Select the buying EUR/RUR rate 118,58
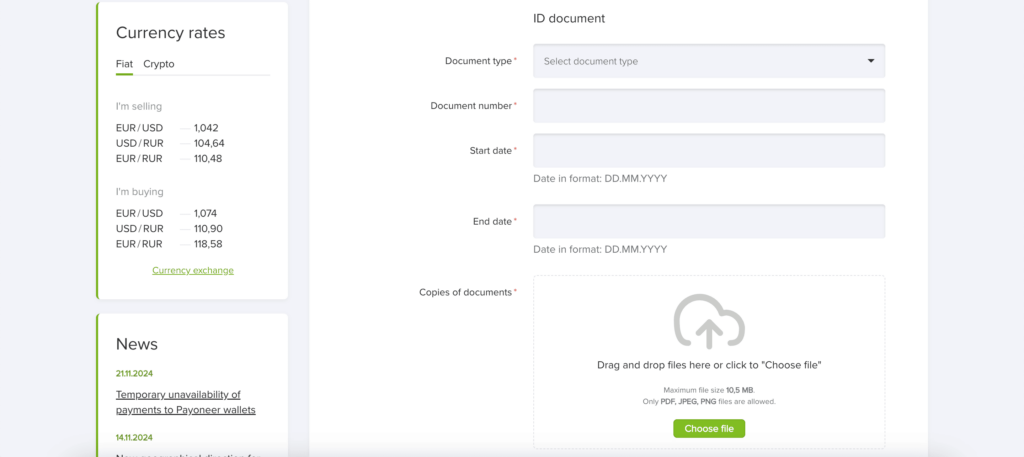Image resolution: width=1024 pixels, height=457 pixels. [208, 244]
